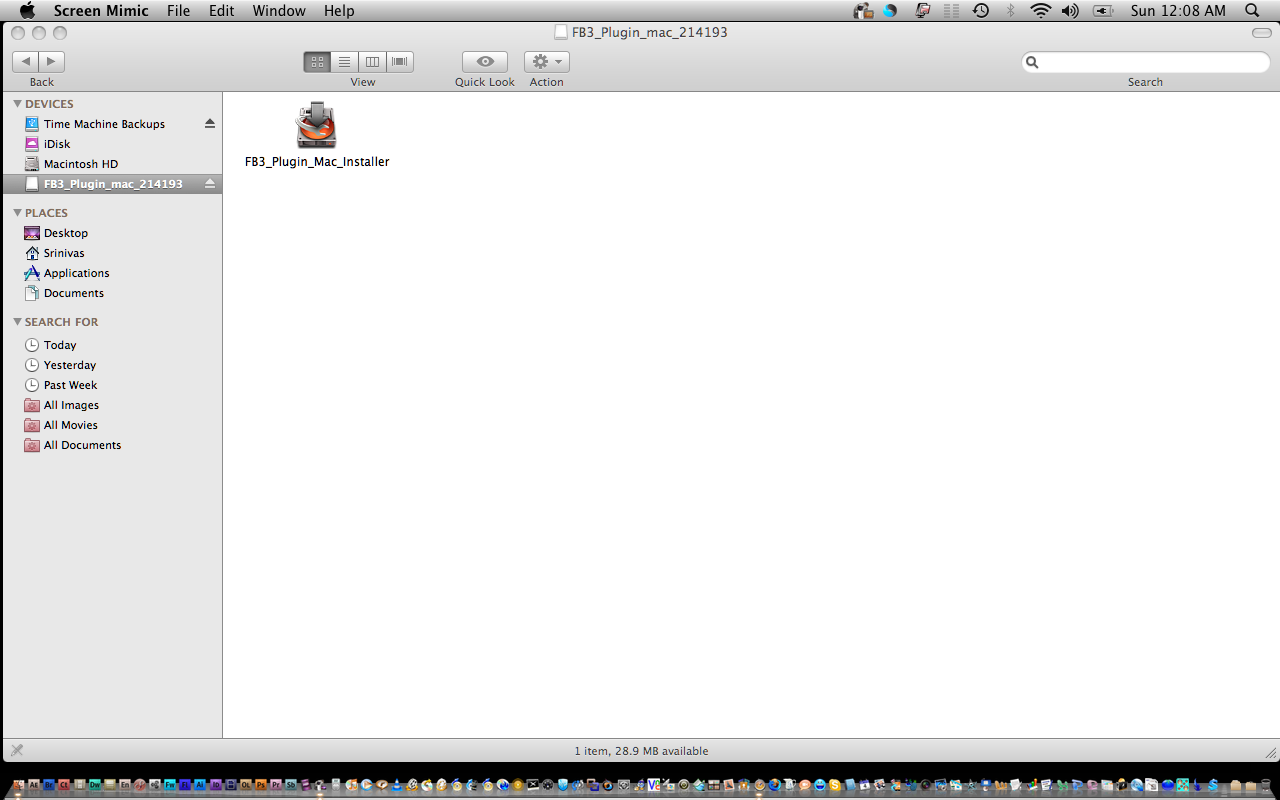Click the clock showing Sun 12:08 AM

coord(1178,11)
